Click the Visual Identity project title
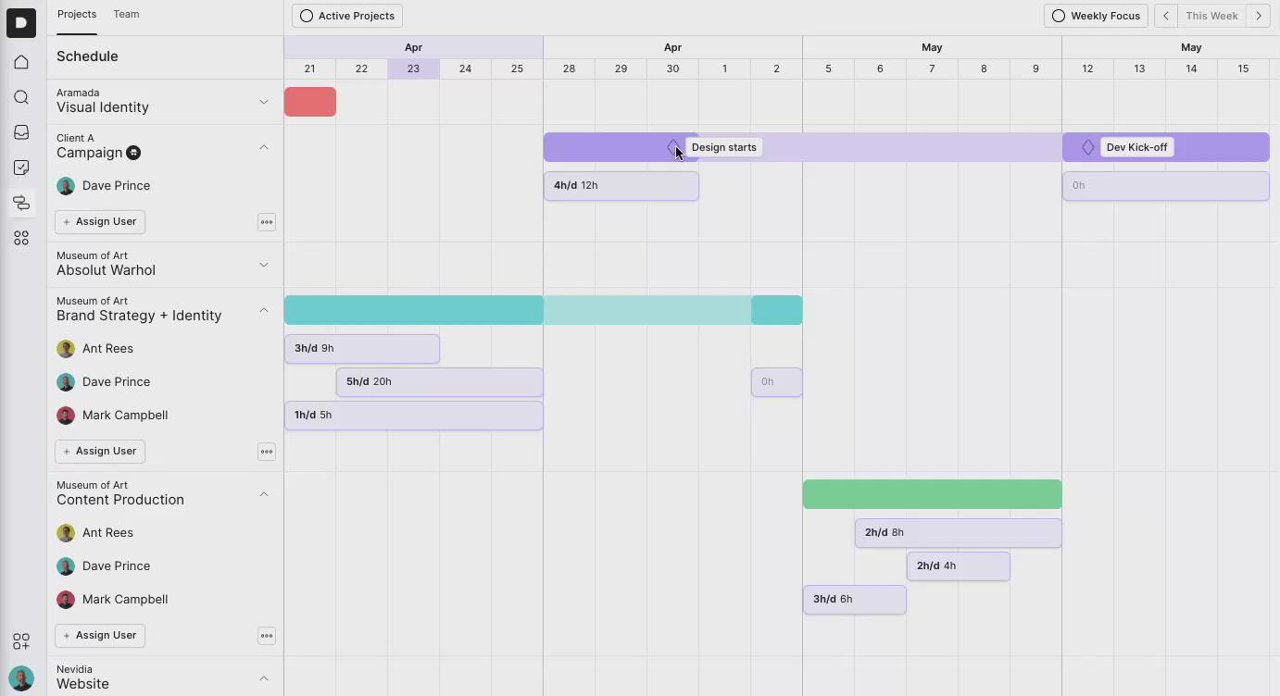1280x696 pixels. point(103,107)
